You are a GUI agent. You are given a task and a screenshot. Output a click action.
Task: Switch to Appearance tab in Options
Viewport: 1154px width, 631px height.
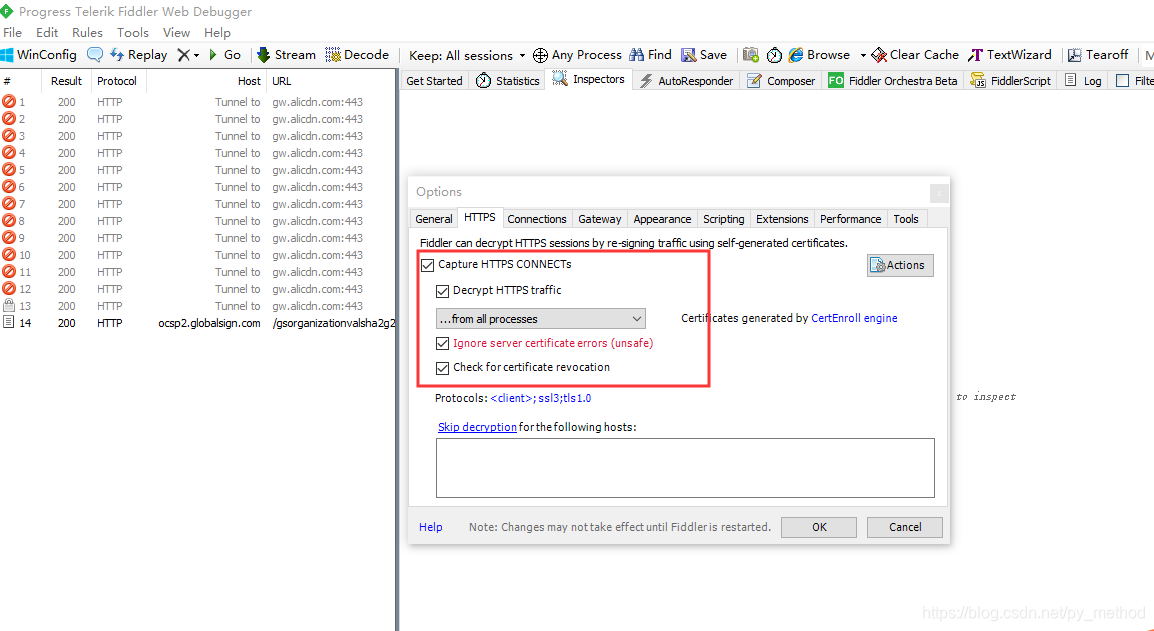click(662, 219)
